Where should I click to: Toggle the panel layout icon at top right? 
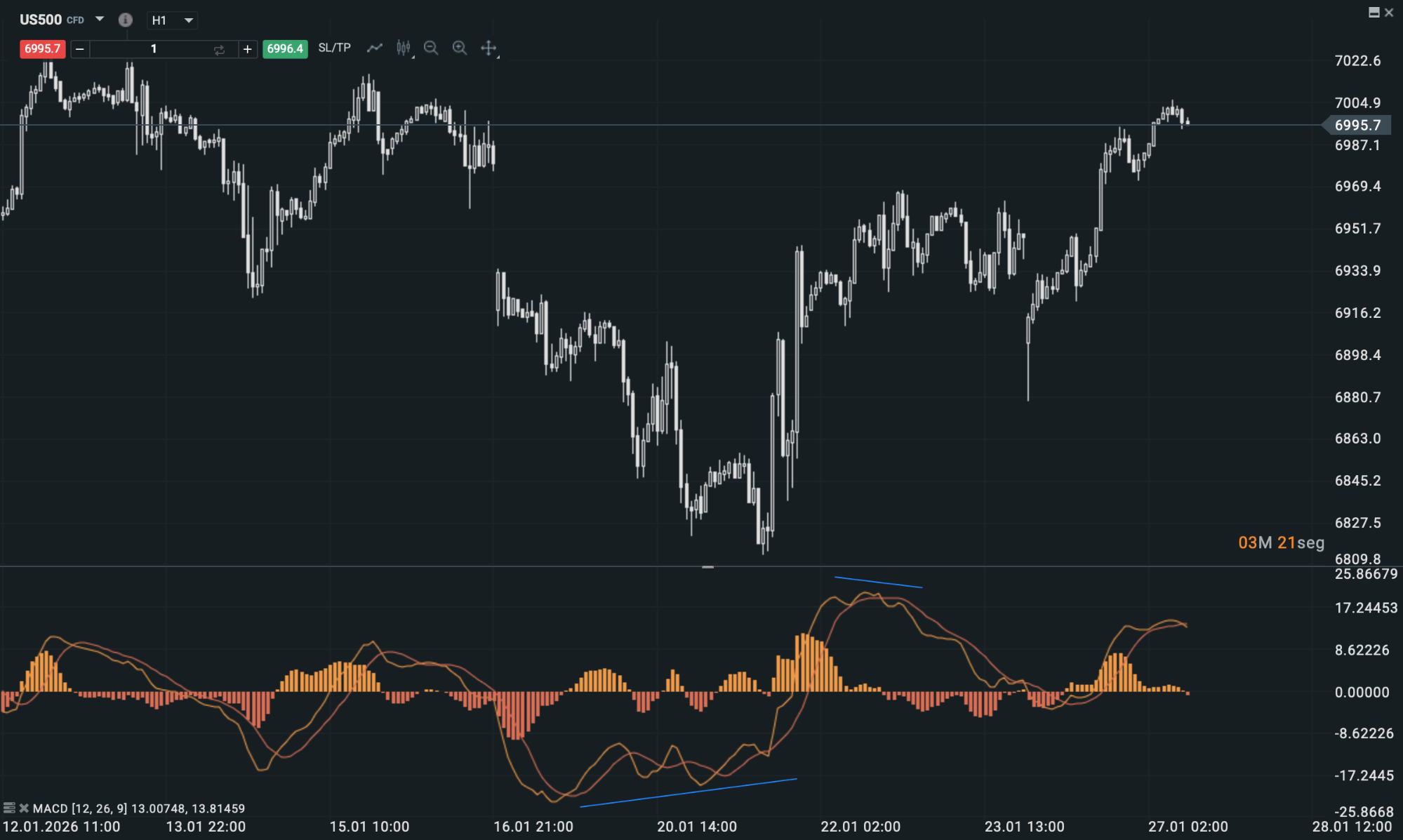pyautogui.click(x=1374, y=12)
